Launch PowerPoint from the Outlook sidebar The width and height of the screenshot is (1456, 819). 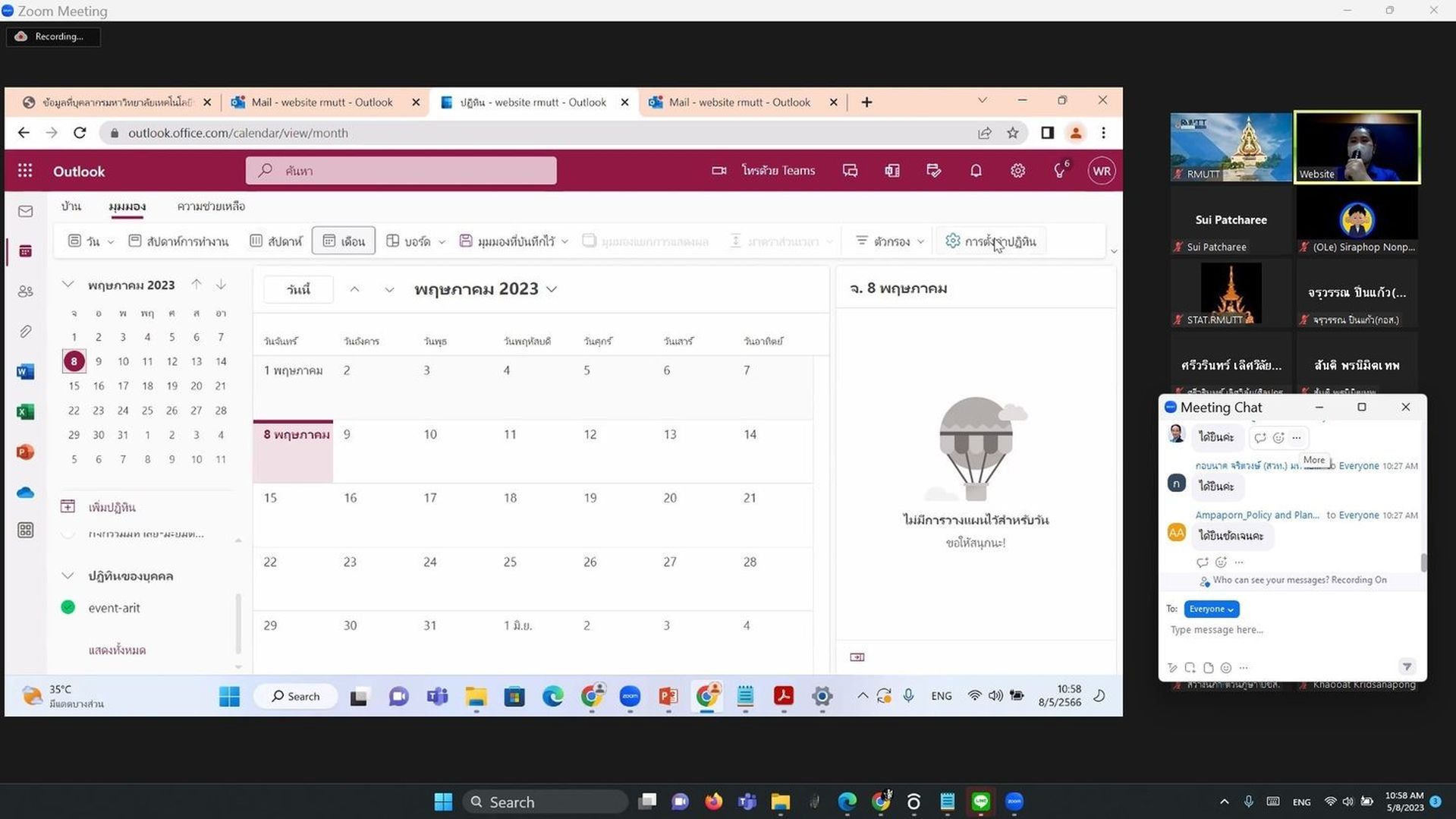coord(25,452)
